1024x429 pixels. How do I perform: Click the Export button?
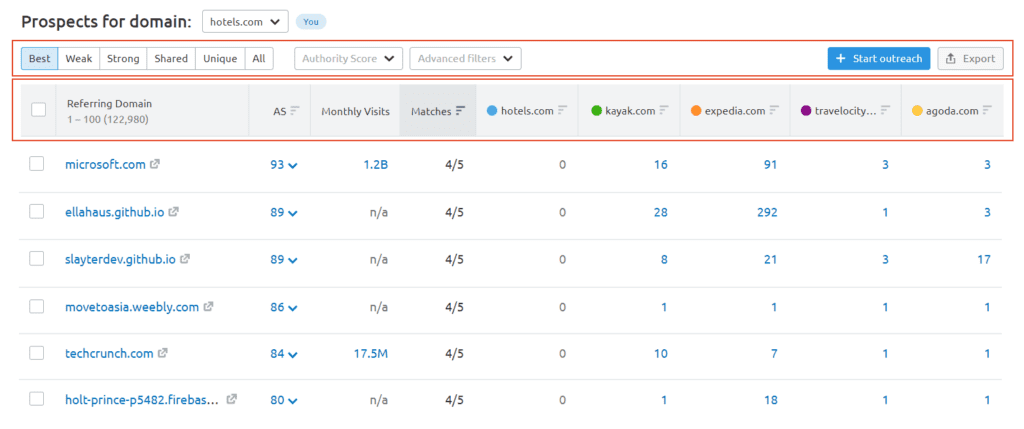[x=970, y=58]
